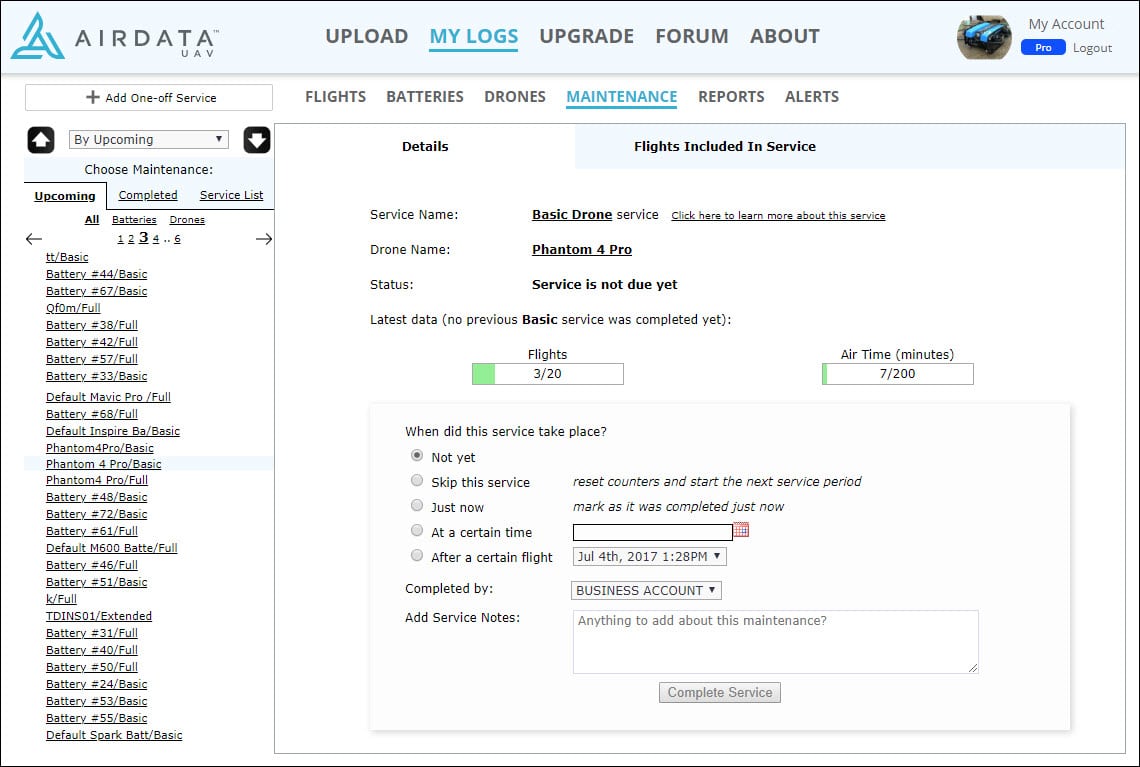The height and width of the screenshot is (767, 1140).
Task: Open the 'By Upcoming' sort dropdown
Action: (x=148, y=140)
